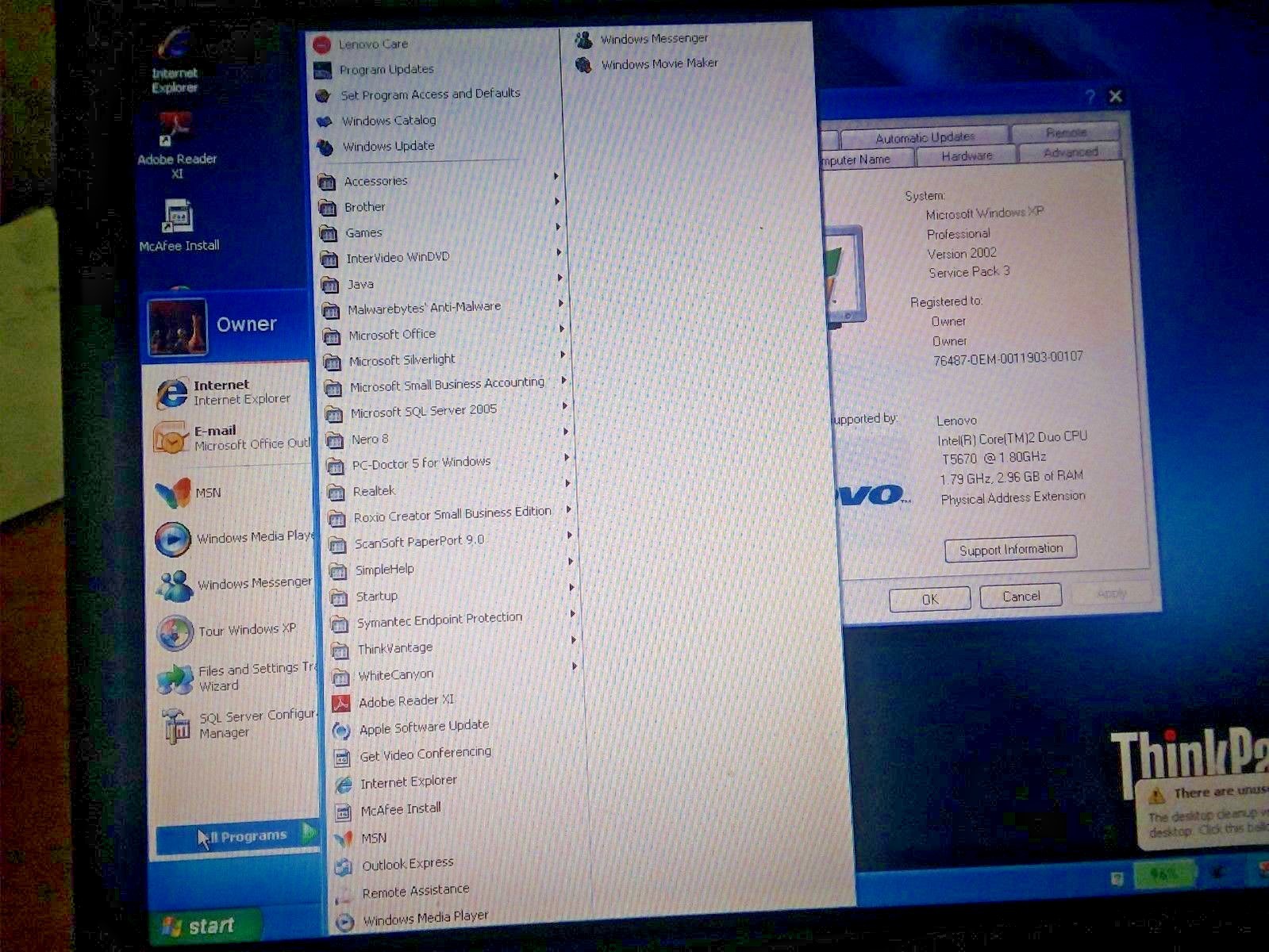1269x952 pixels.
Task: Click the System Properties help question mark
Action: [x=1090, y=98]
